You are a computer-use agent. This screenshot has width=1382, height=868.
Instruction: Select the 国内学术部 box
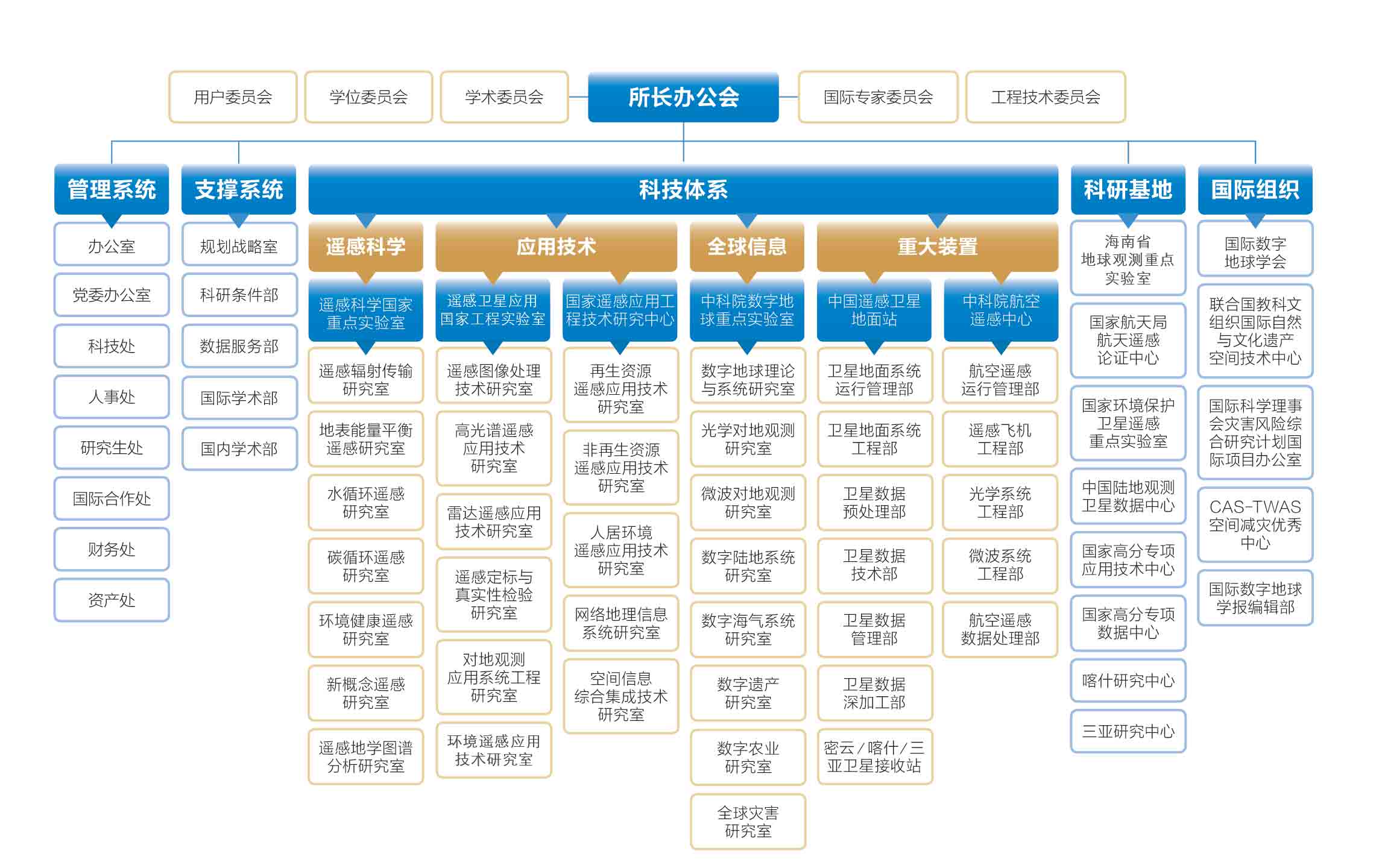tap(239, 448)
